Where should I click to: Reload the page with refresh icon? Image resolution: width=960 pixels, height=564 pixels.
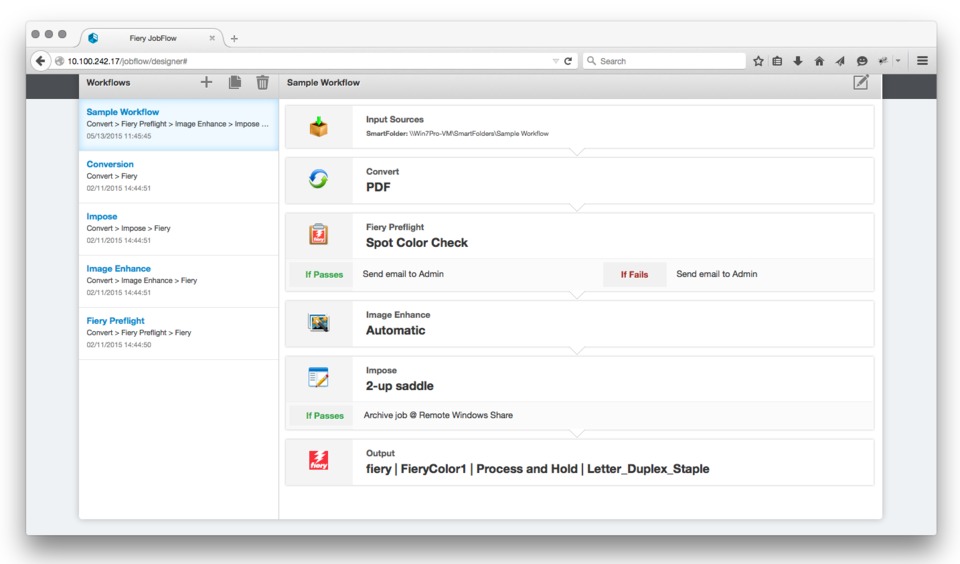tap(568, 61)
